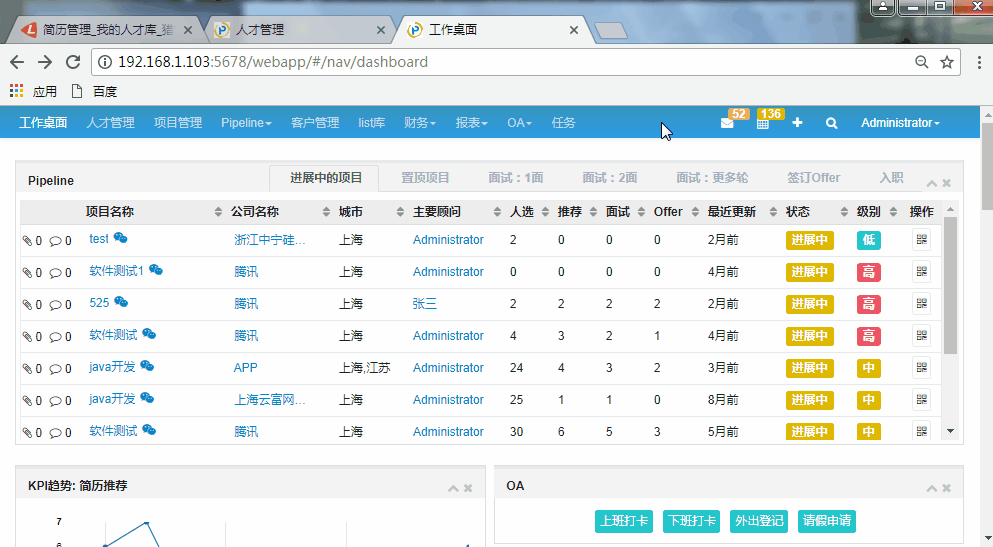Open the search magnifier in navbar

pos(831,123)
